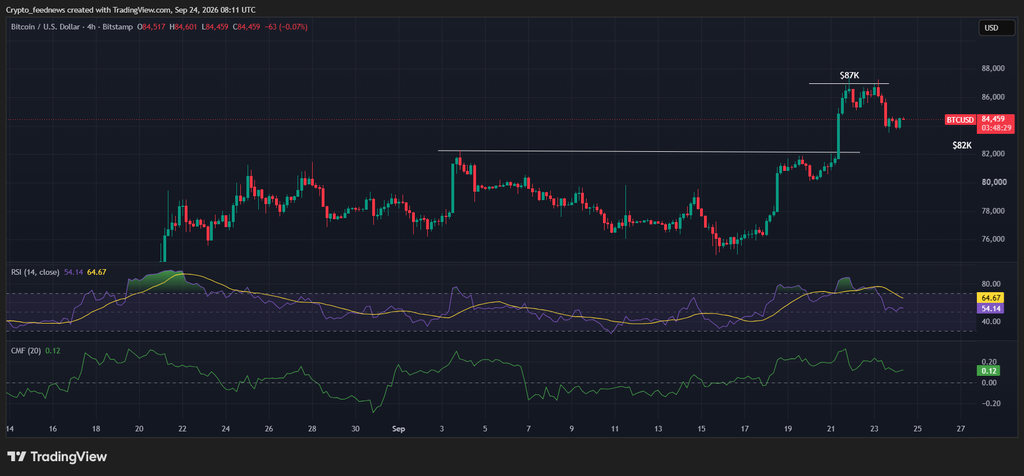Click the green 0.12 CMF axis tag
Image resolution: width=1024 pixels, height=476 pixels.
pyautogui.click(x=988, y=370)
